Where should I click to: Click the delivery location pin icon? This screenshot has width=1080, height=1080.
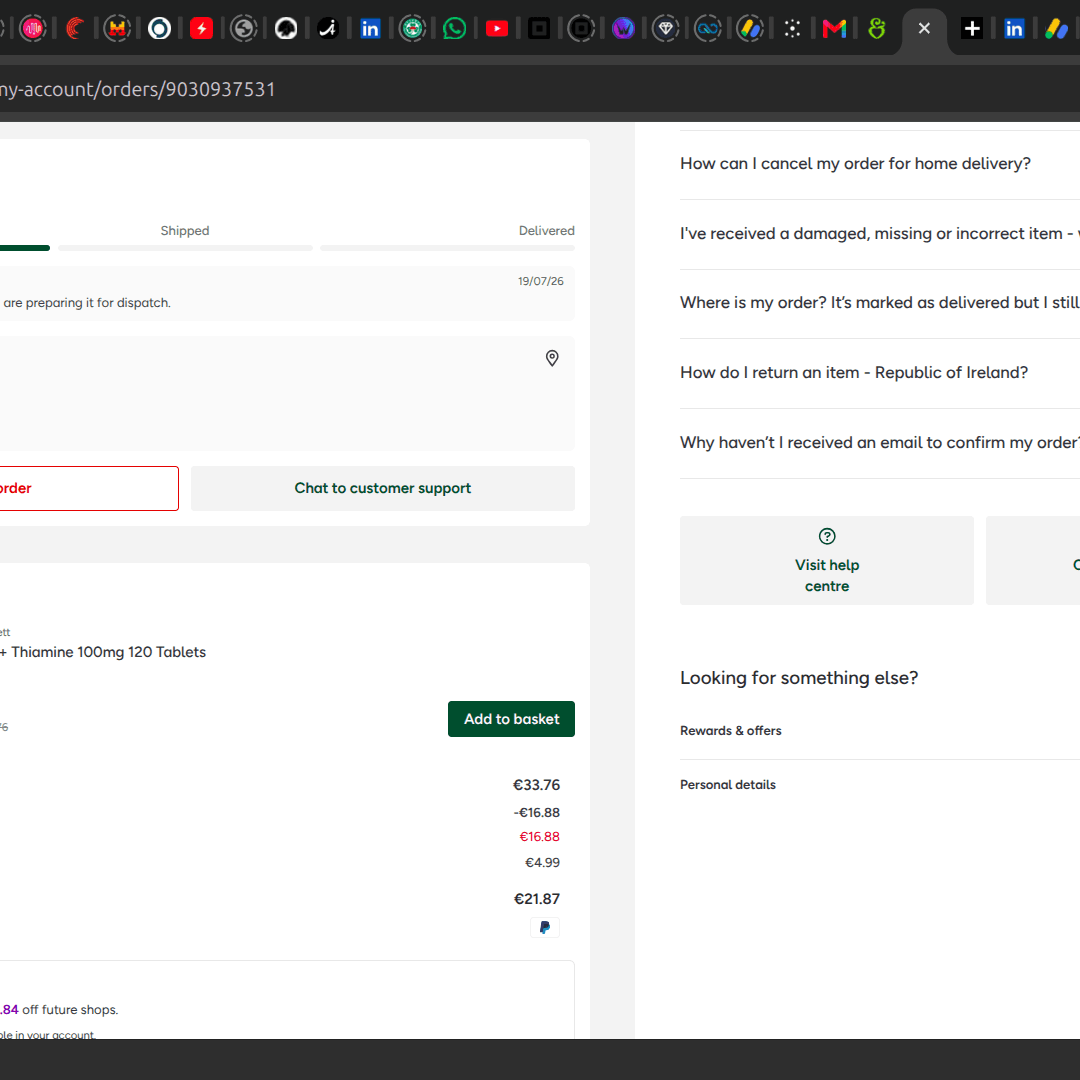coord(552,358)
